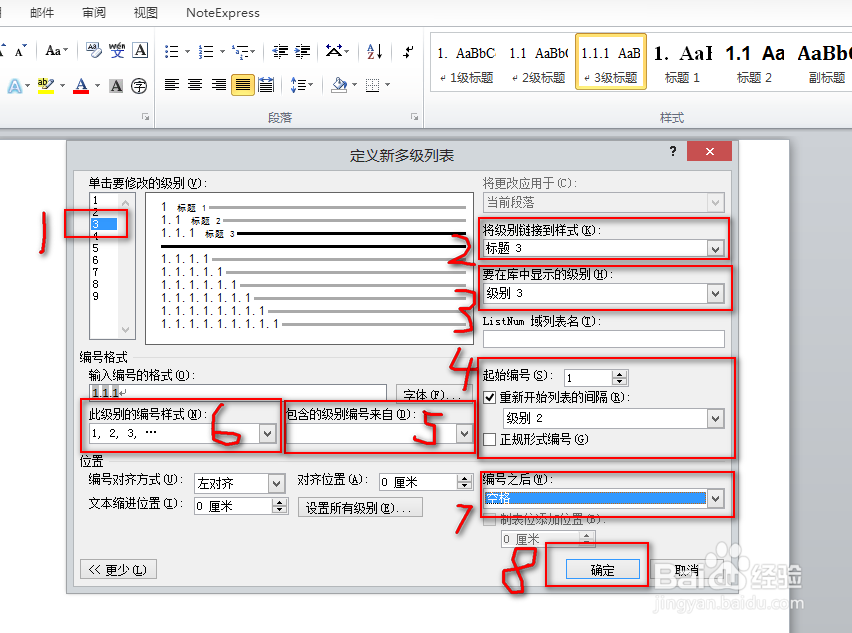Click the clear formatting eraser icon
The image size is (852, 633).
pyautogui.click(x=94, y=50)
